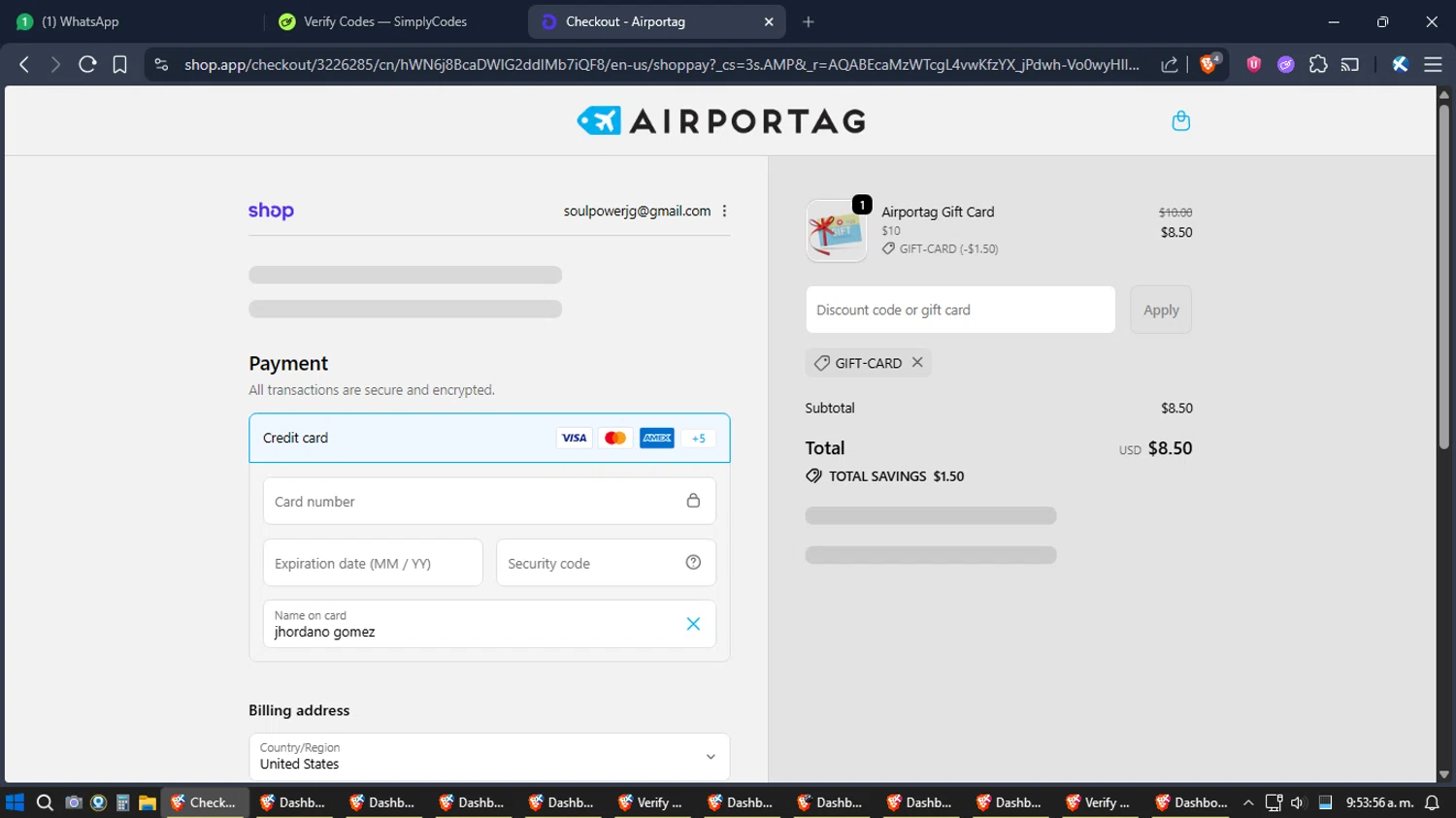Open the Country/Region dropdown

coord(489,756)
